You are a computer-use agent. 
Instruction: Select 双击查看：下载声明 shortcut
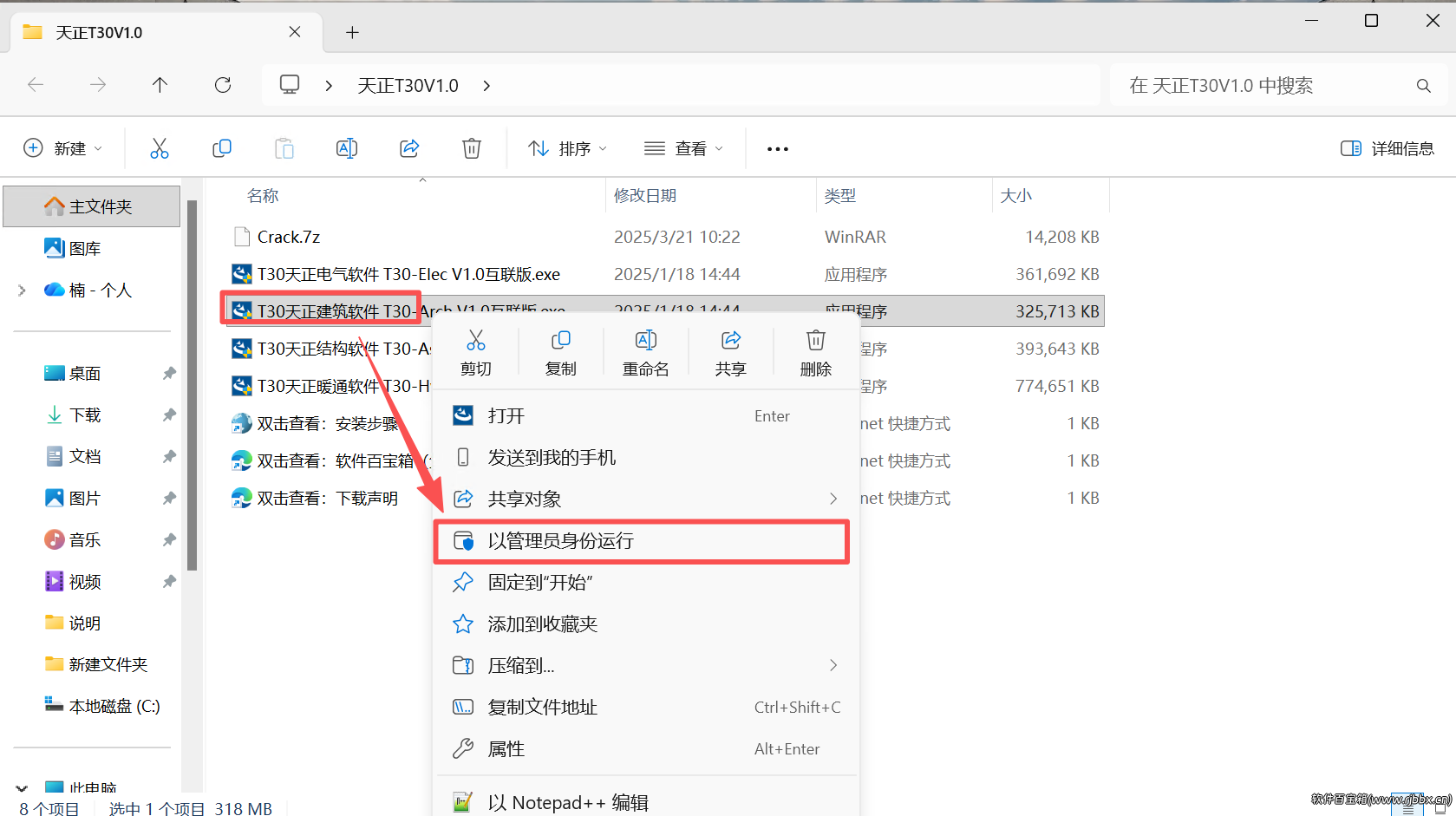315,498
